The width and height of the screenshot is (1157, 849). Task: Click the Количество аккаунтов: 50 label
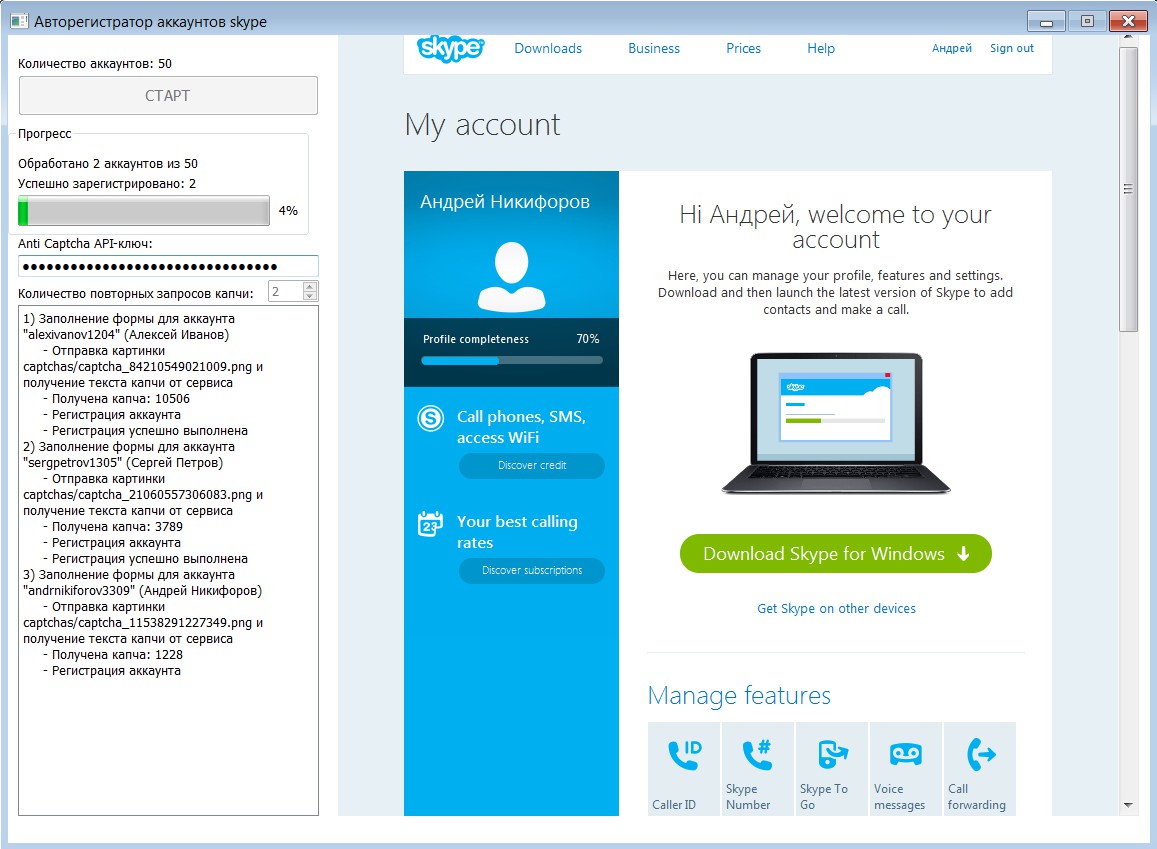95,64
